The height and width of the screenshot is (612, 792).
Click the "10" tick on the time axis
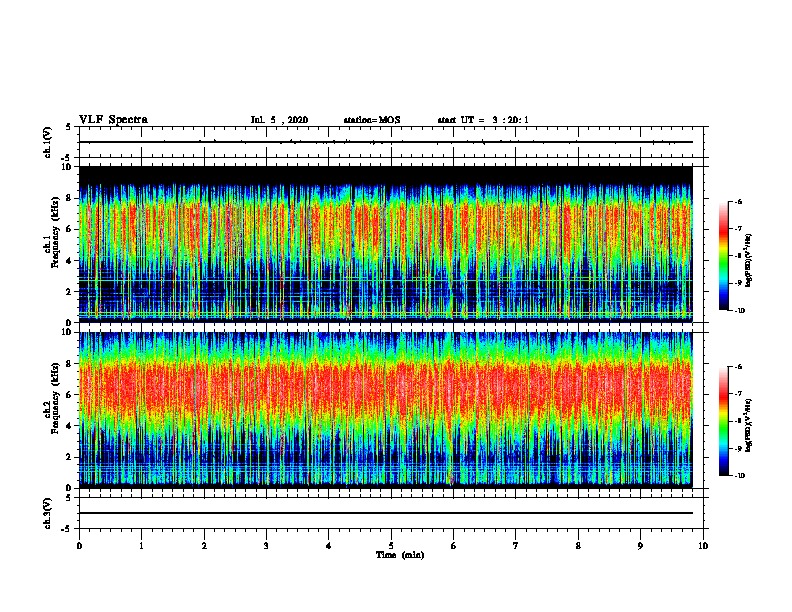click(703, 546)
